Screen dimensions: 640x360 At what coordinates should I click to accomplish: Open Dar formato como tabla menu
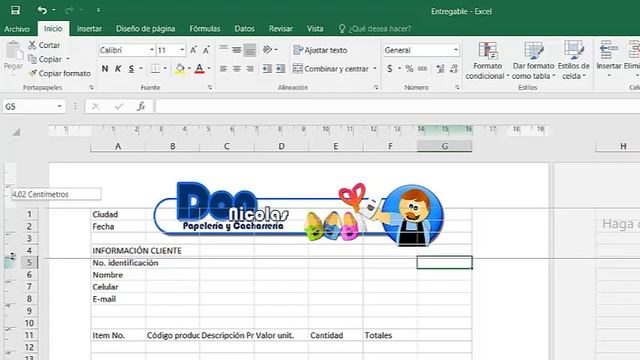tap(533, 60)
